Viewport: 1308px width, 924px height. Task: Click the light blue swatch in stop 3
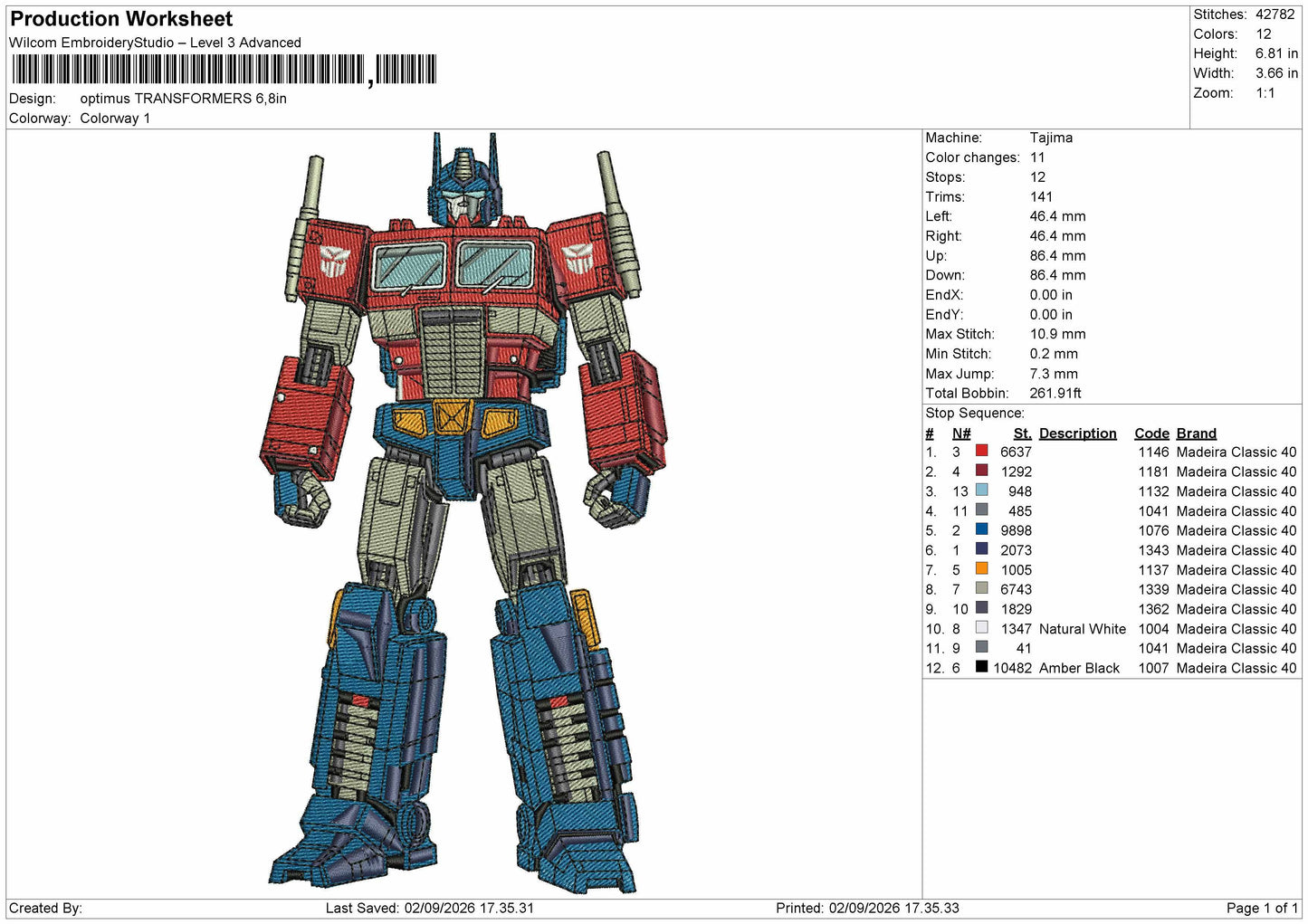pos(981,491)
